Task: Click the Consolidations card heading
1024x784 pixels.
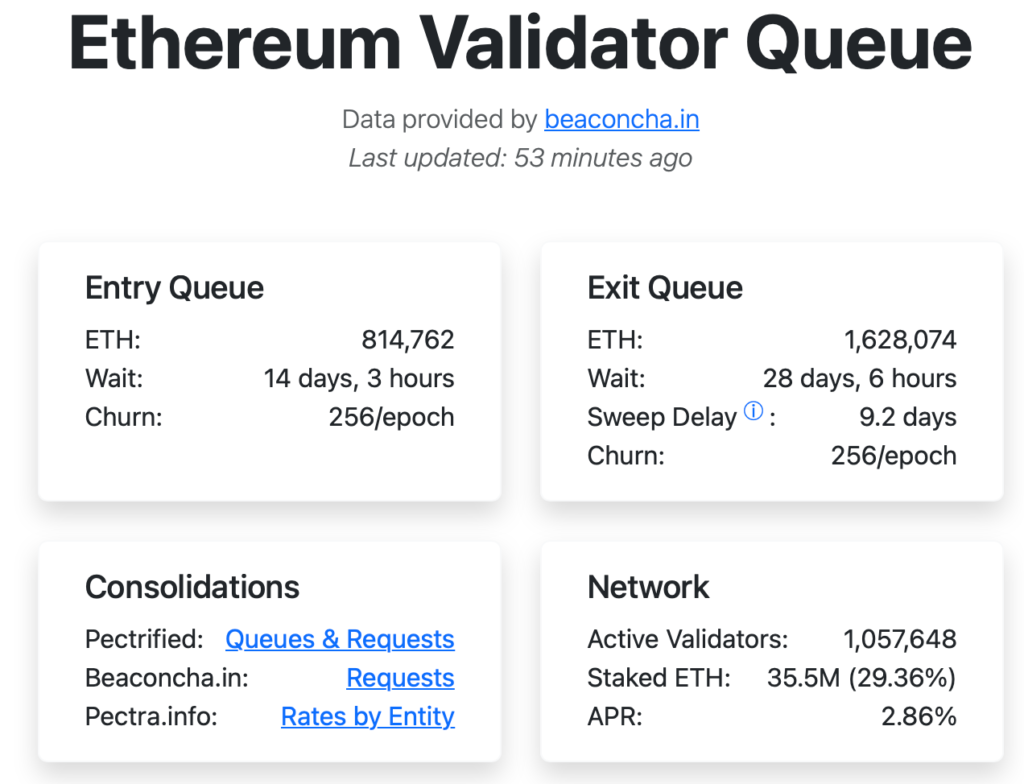Action: point(191,588)
